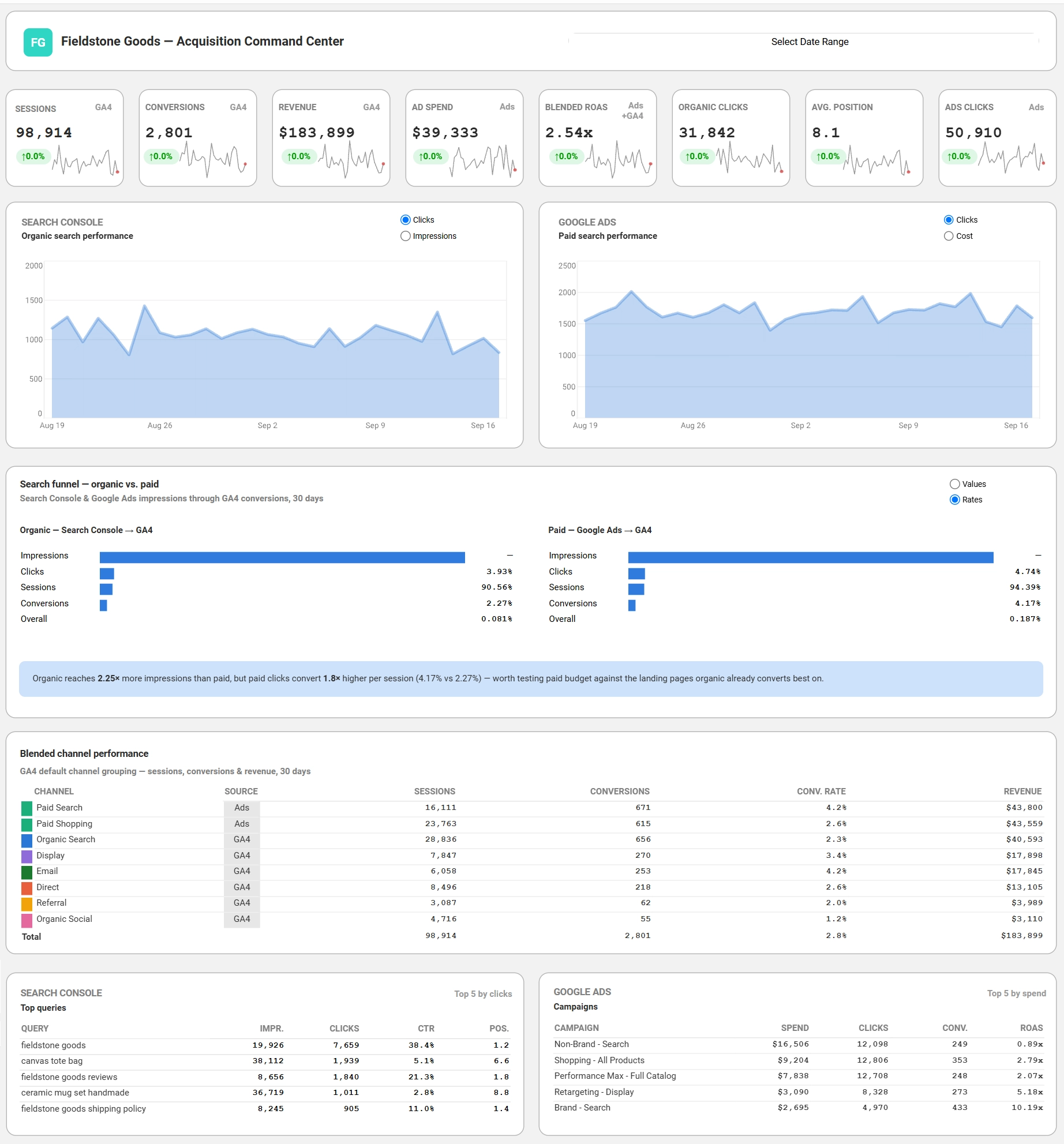Viewport: 1064px width, 1144px height.
Task: Click the Blended ROAS 0.0% change badge
Action: (566, 156)
